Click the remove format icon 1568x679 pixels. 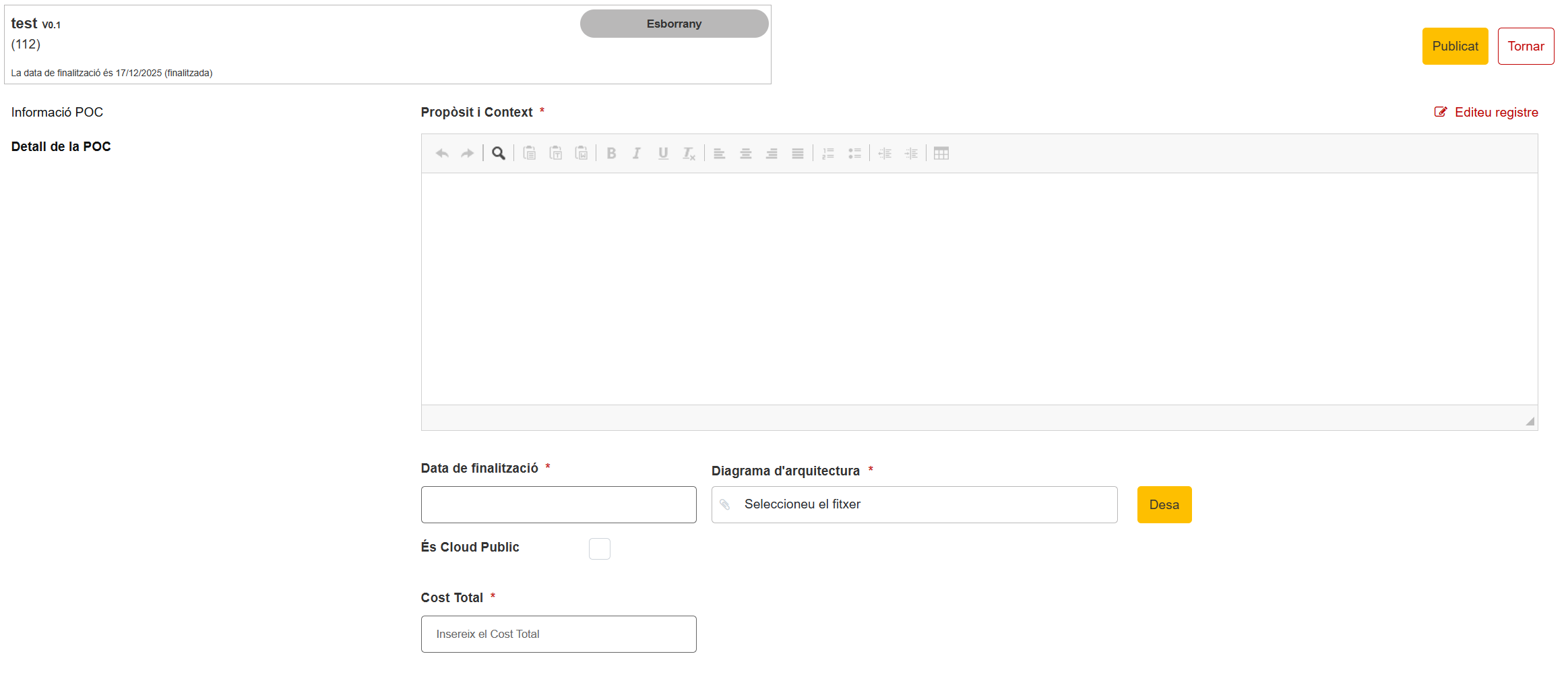point(689,154)
